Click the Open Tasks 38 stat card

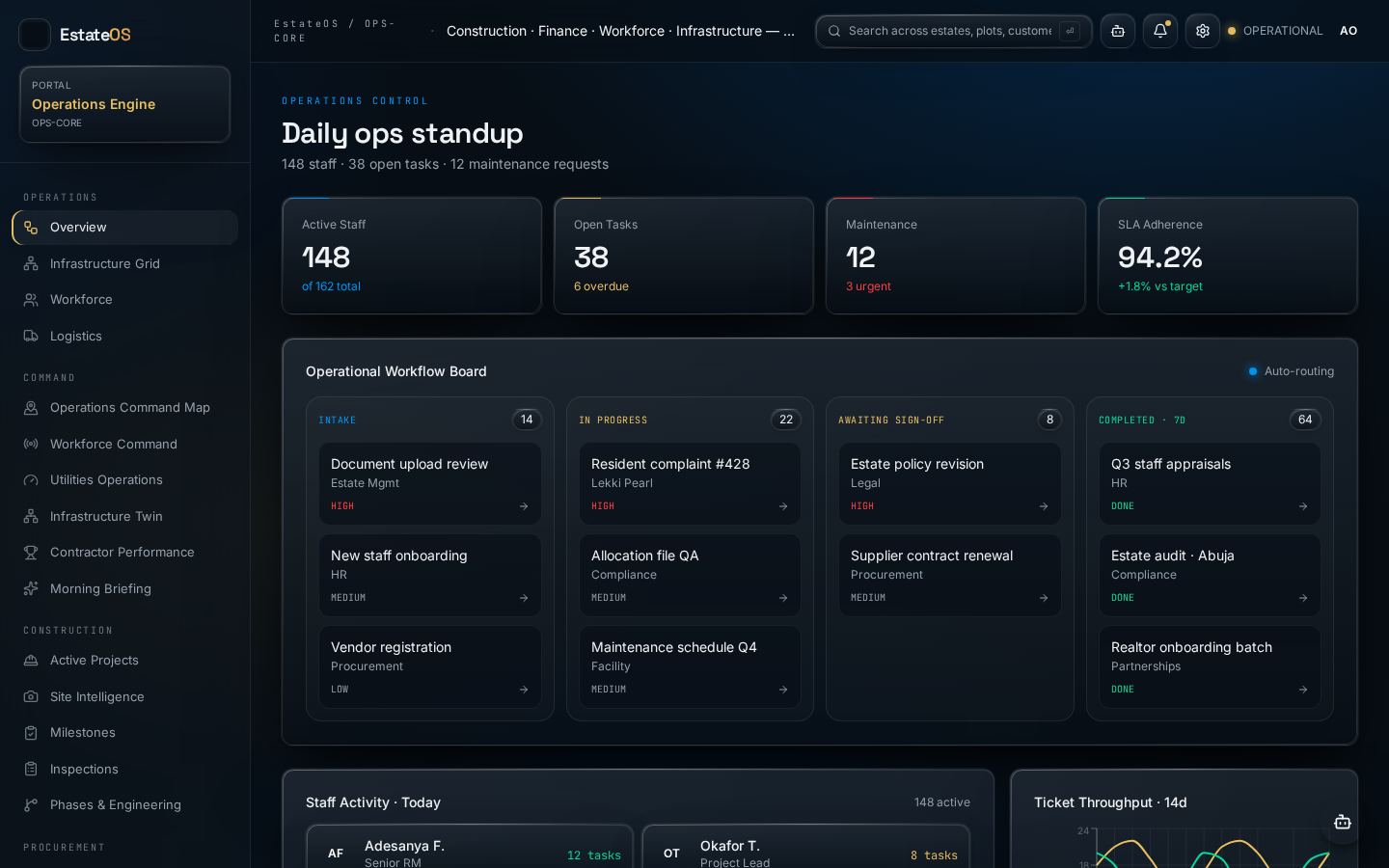click(684, 256)
